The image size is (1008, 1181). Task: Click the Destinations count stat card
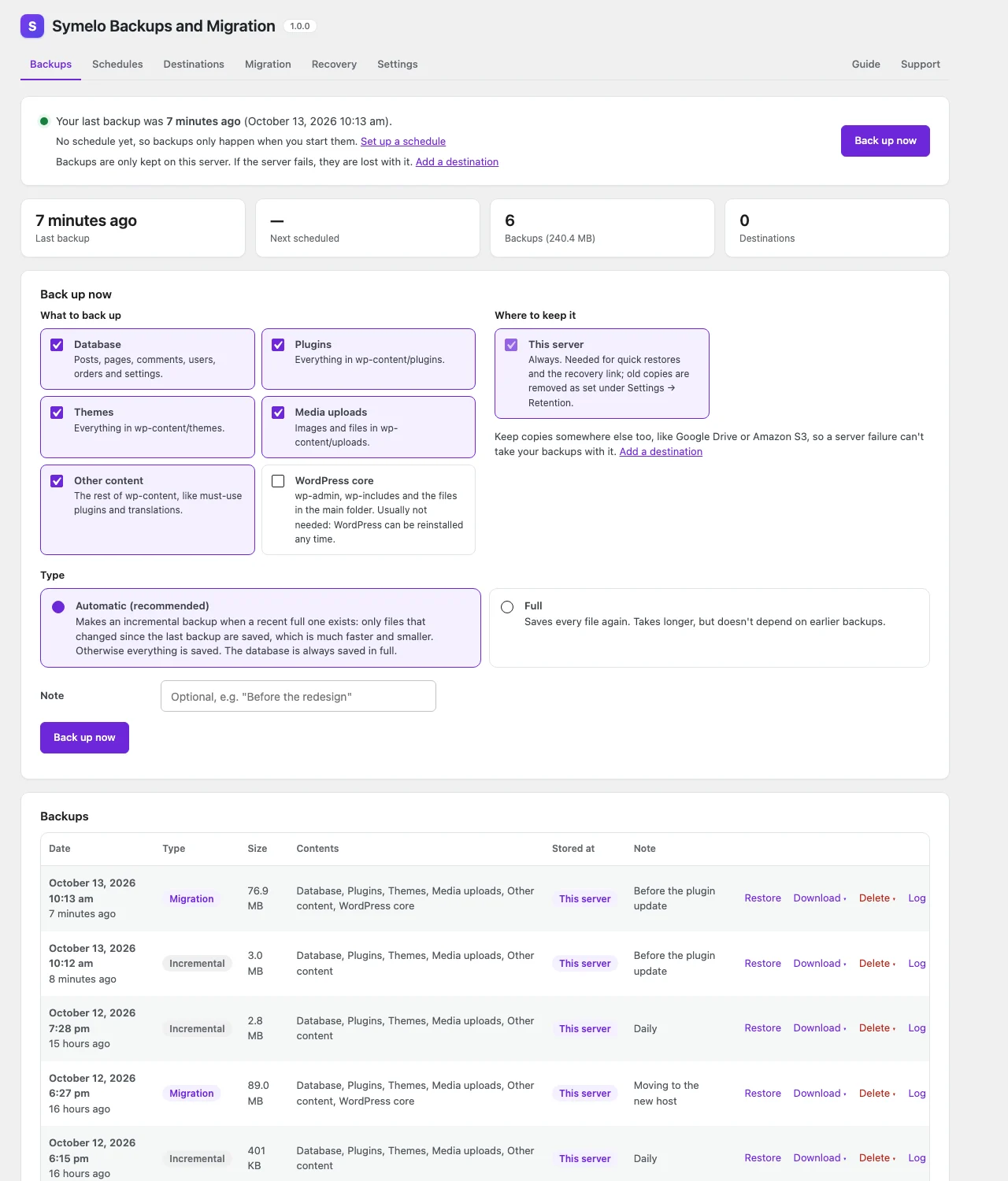coord(837,228)
